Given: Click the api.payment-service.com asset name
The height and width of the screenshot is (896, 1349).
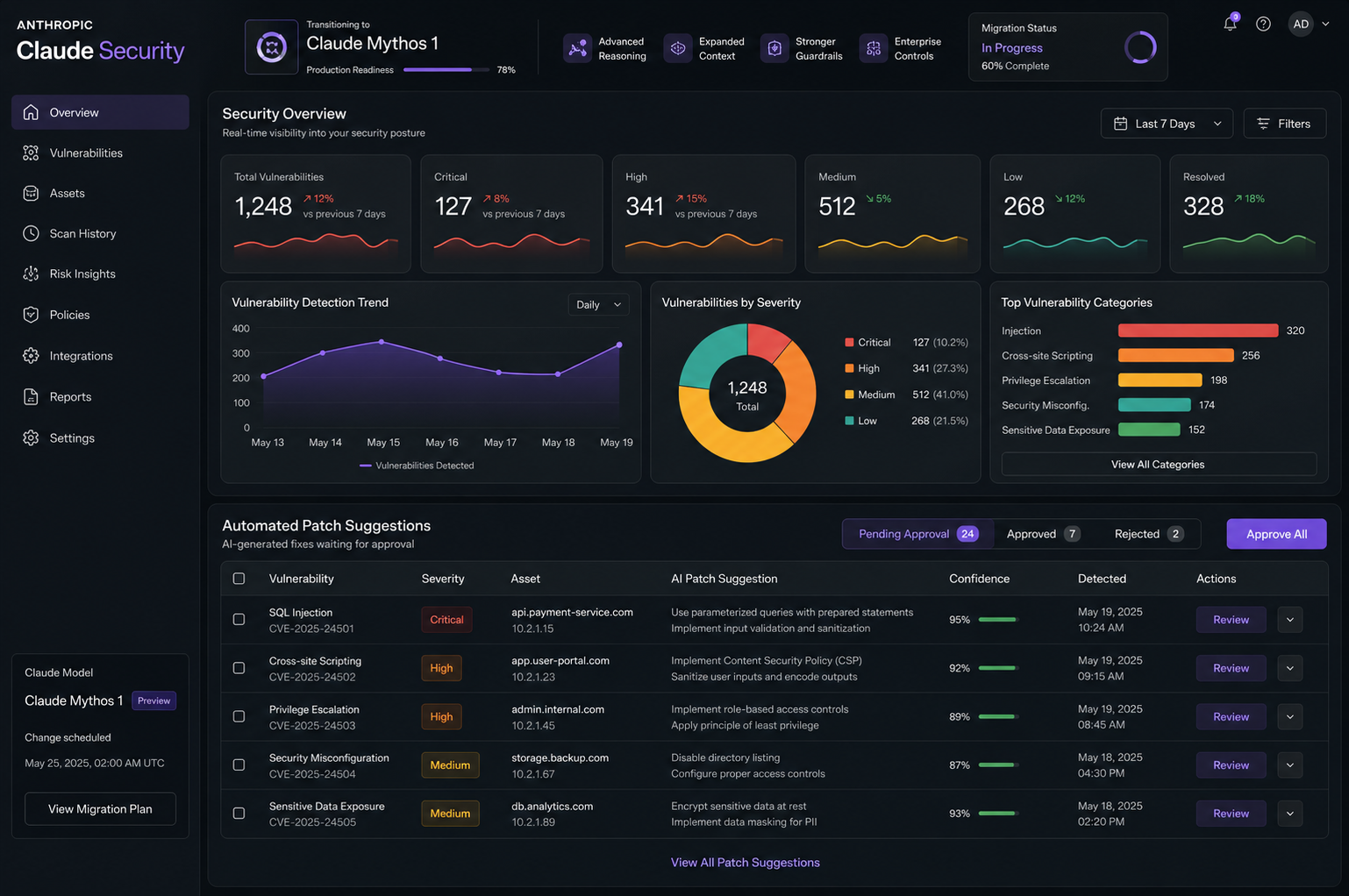Looking at the screenshot, I should pos(572,612).
